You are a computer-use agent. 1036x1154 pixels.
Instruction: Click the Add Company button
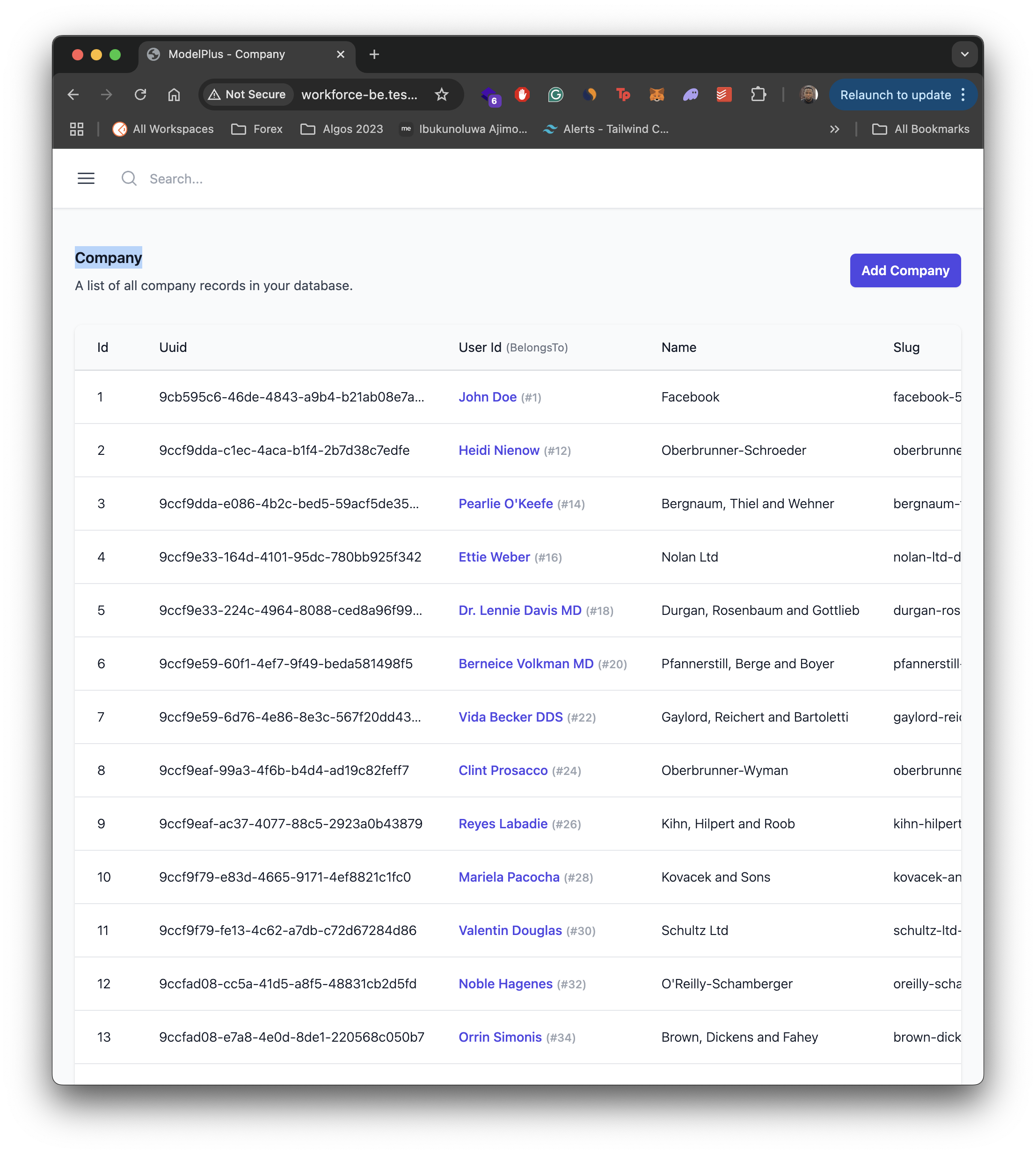pos(905,270)
